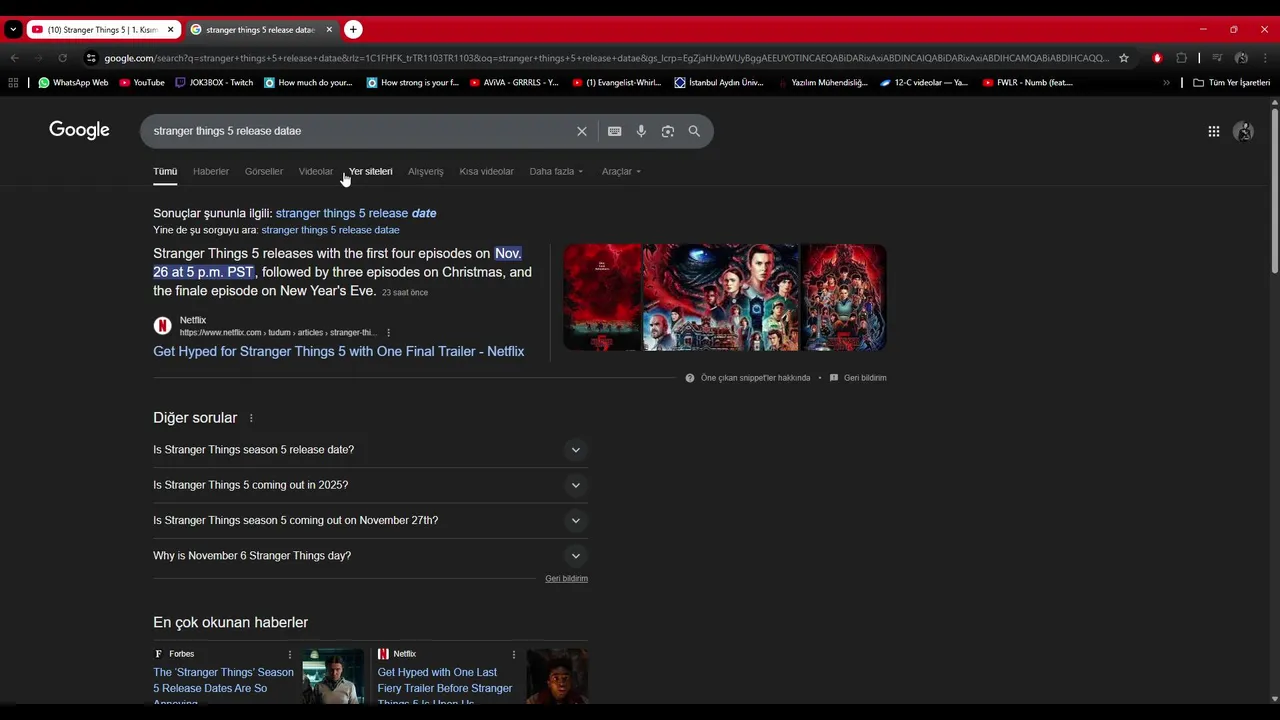Screen dimensions: 1280x720
Task: Click the browser address bar URL
Action: pos(606,58)
